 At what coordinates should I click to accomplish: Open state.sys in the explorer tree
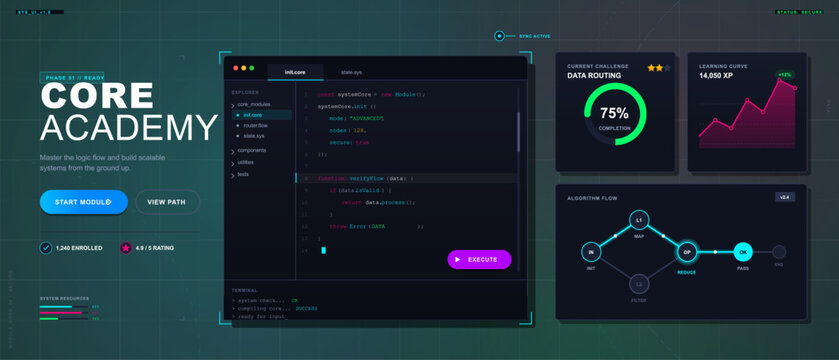coord(253,136)
